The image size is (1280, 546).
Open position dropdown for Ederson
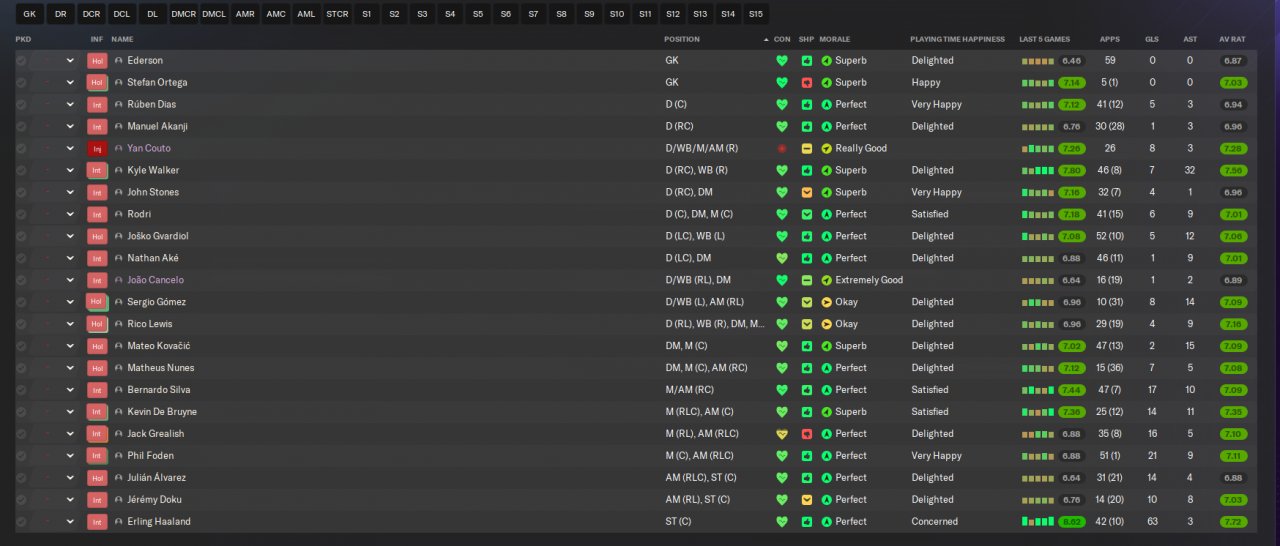(x=70, y=60)
